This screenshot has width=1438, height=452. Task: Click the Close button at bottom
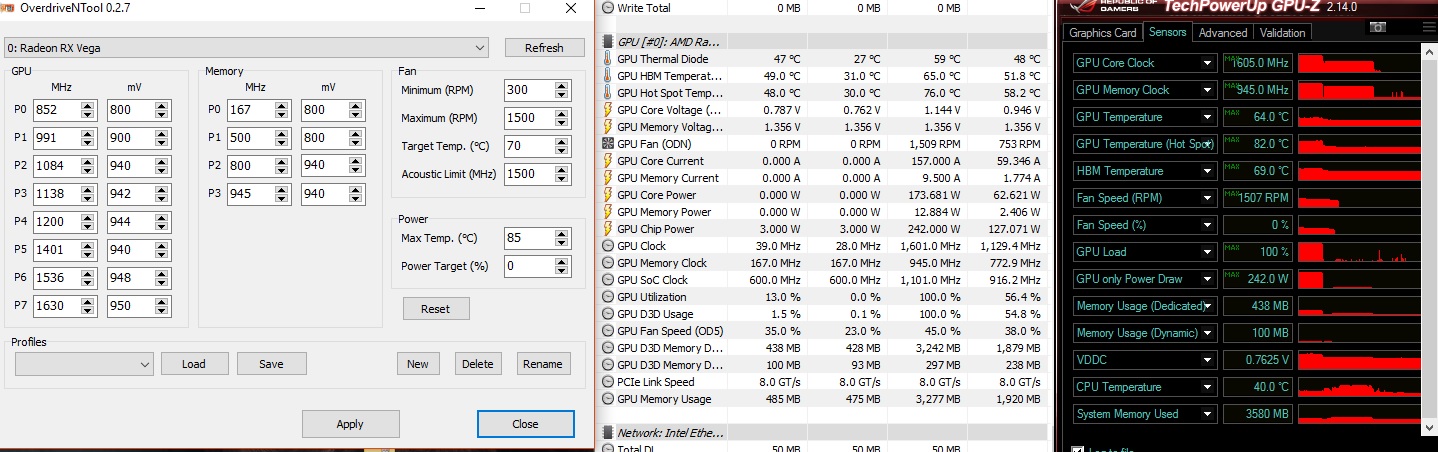pyautogui.click(x=526, y=424)
